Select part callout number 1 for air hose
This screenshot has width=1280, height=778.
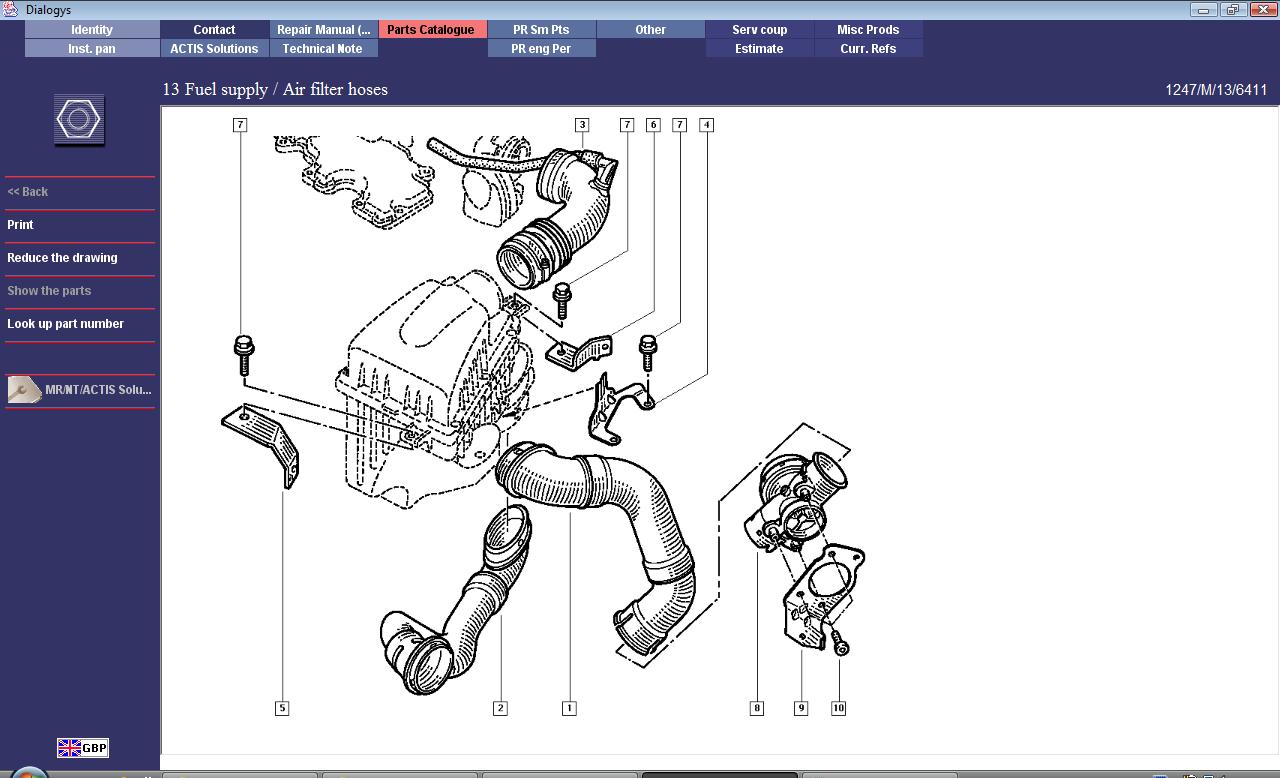(x=569, y=708)
